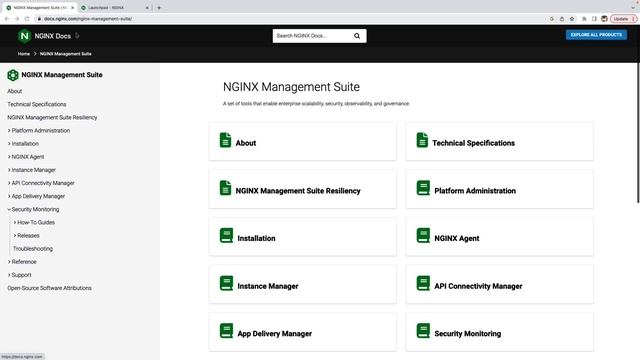Open Troubleshooting under Security Monitoring
This screenshot has width=640, height=360.
33,249
